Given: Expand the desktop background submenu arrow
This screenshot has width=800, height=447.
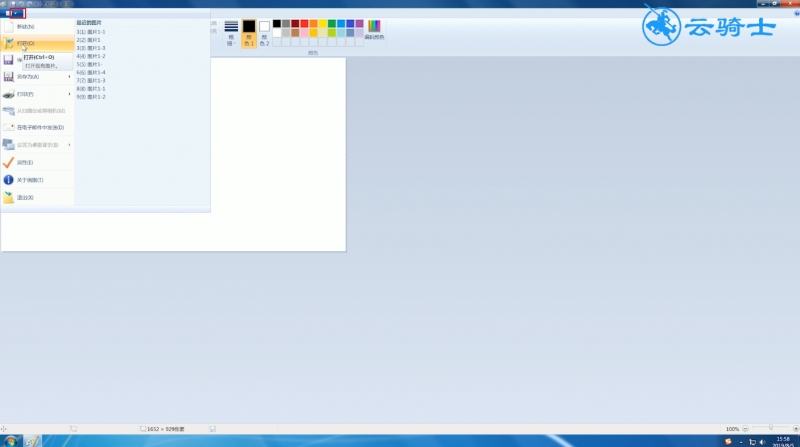Looking at the screenshot, I should [70, 145].
